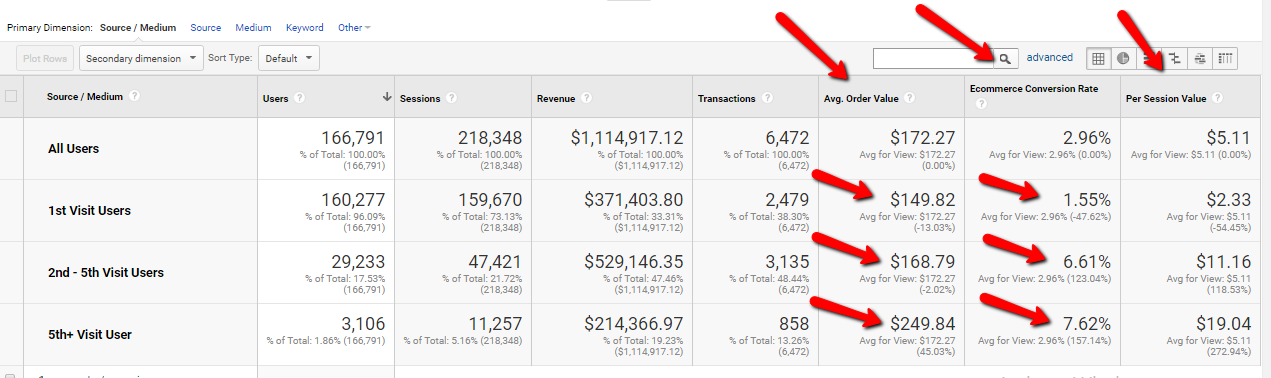Open the Sort Type Default dropdown

[289, 58]
